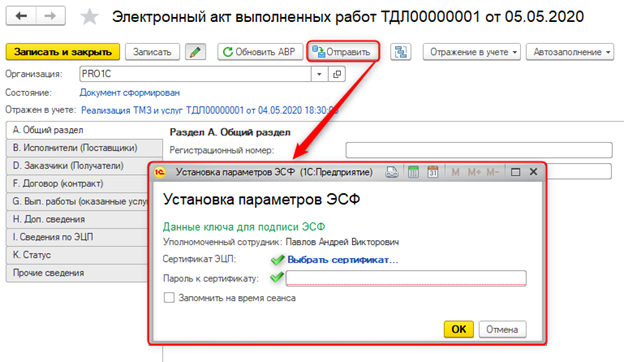Open the calendar icon in dialog title bar
This screenshot has height=362, width=624.
tap(433, 172)
